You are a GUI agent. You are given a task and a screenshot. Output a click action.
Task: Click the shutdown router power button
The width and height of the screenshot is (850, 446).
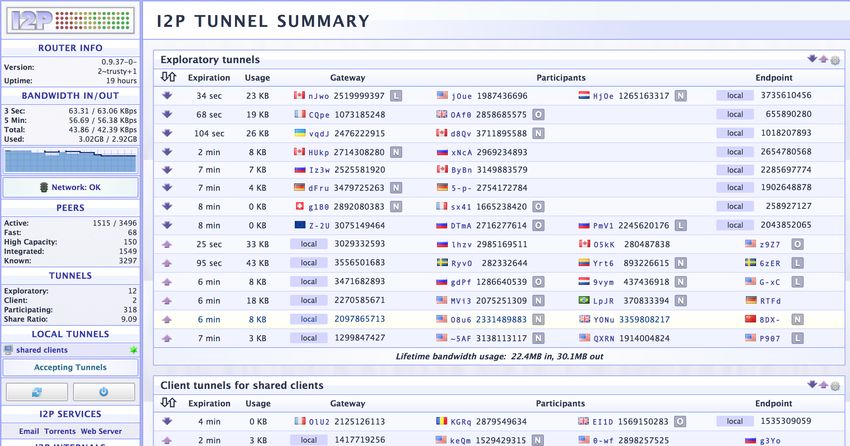(104, 391)
